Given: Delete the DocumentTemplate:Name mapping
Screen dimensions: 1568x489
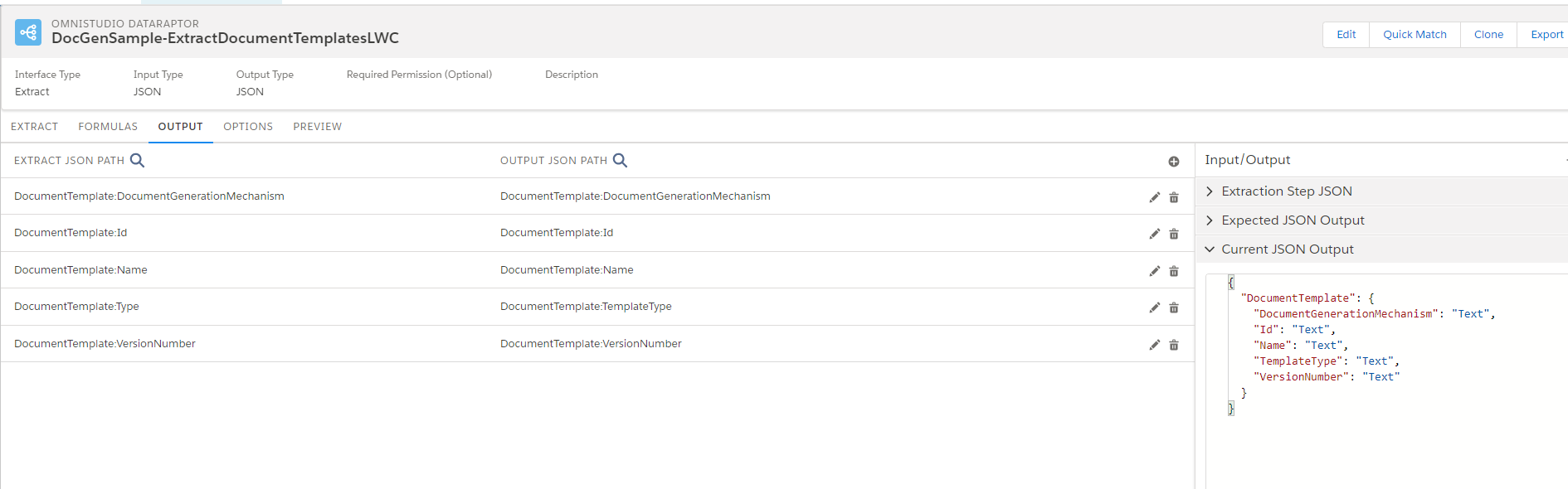Looking at the screenshot, I should click(x=1174, y=271).
